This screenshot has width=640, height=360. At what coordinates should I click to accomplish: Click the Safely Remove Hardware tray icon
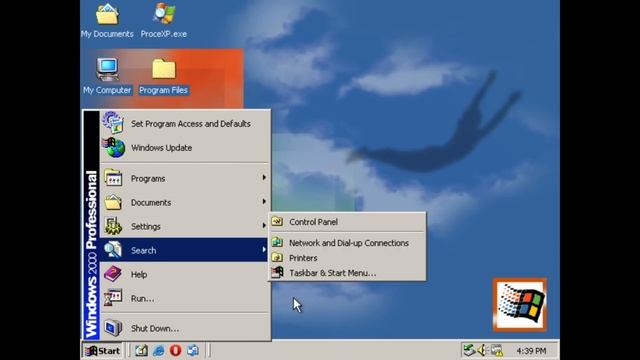click(x=469, y=350)
